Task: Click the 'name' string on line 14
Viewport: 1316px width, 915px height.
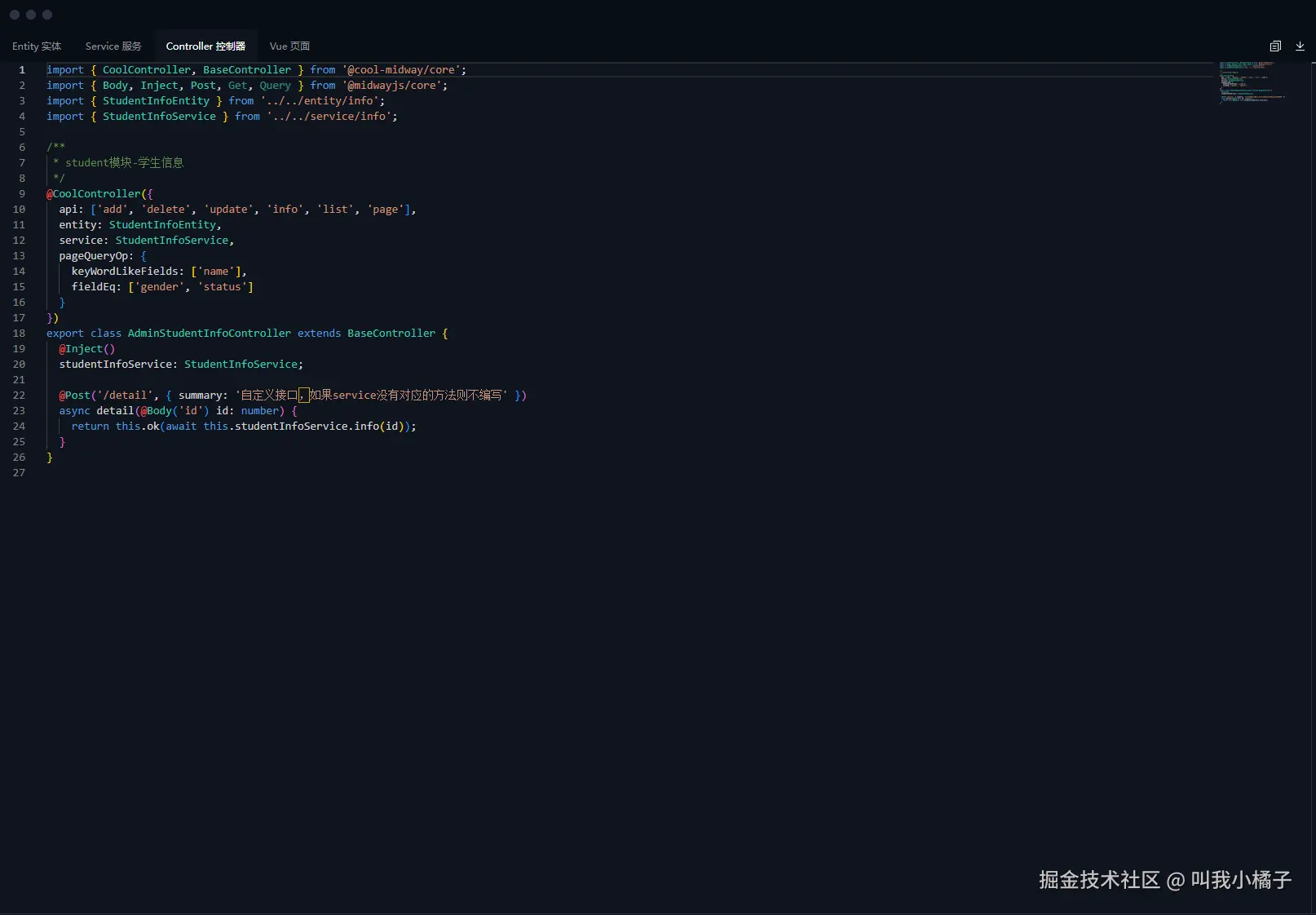Action: [216, 272]
